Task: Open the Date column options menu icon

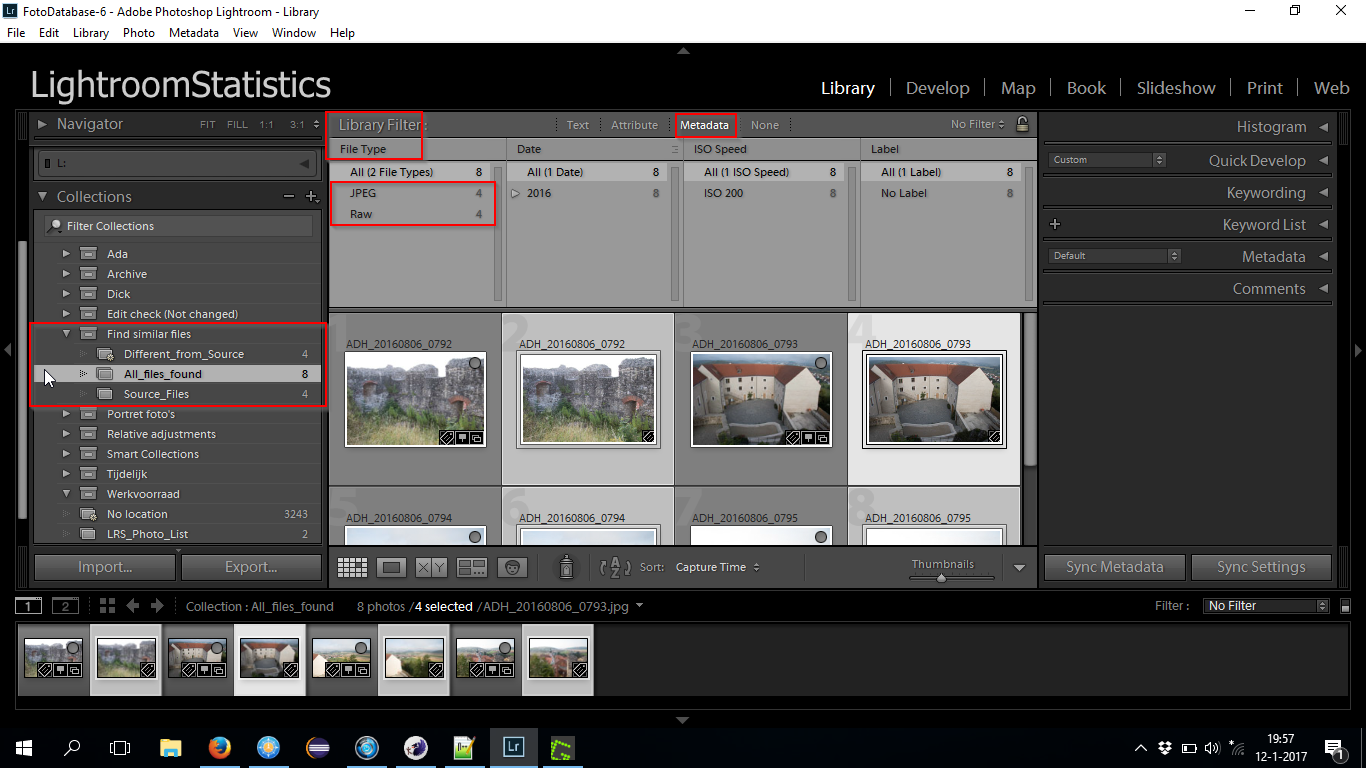Action: [675, 149]
